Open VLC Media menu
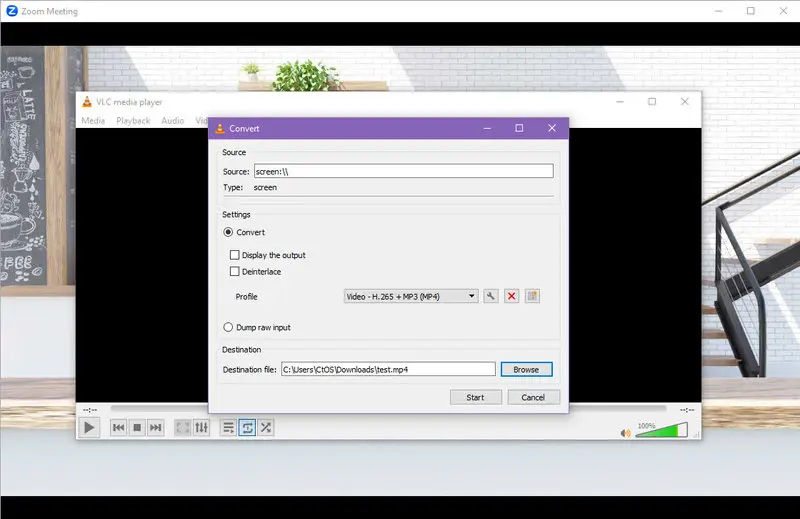 pos(93,120)
